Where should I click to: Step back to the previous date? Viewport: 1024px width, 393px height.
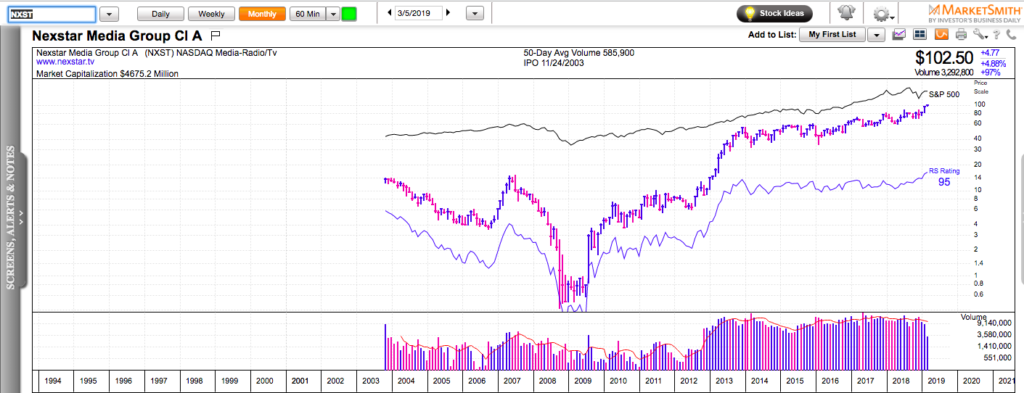[x=389, y=13]
